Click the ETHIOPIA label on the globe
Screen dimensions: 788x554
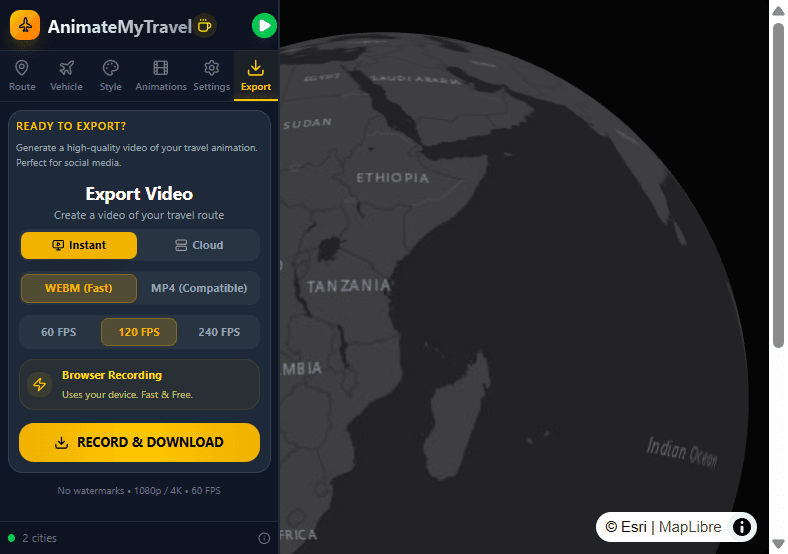(392, 178)
